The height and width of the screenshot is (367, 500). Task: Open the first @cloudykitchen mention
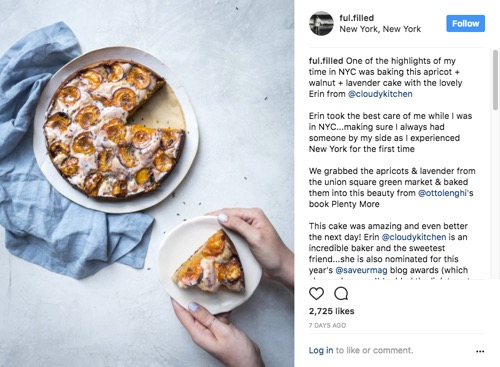pyautogui.click(x=380, y=94)
